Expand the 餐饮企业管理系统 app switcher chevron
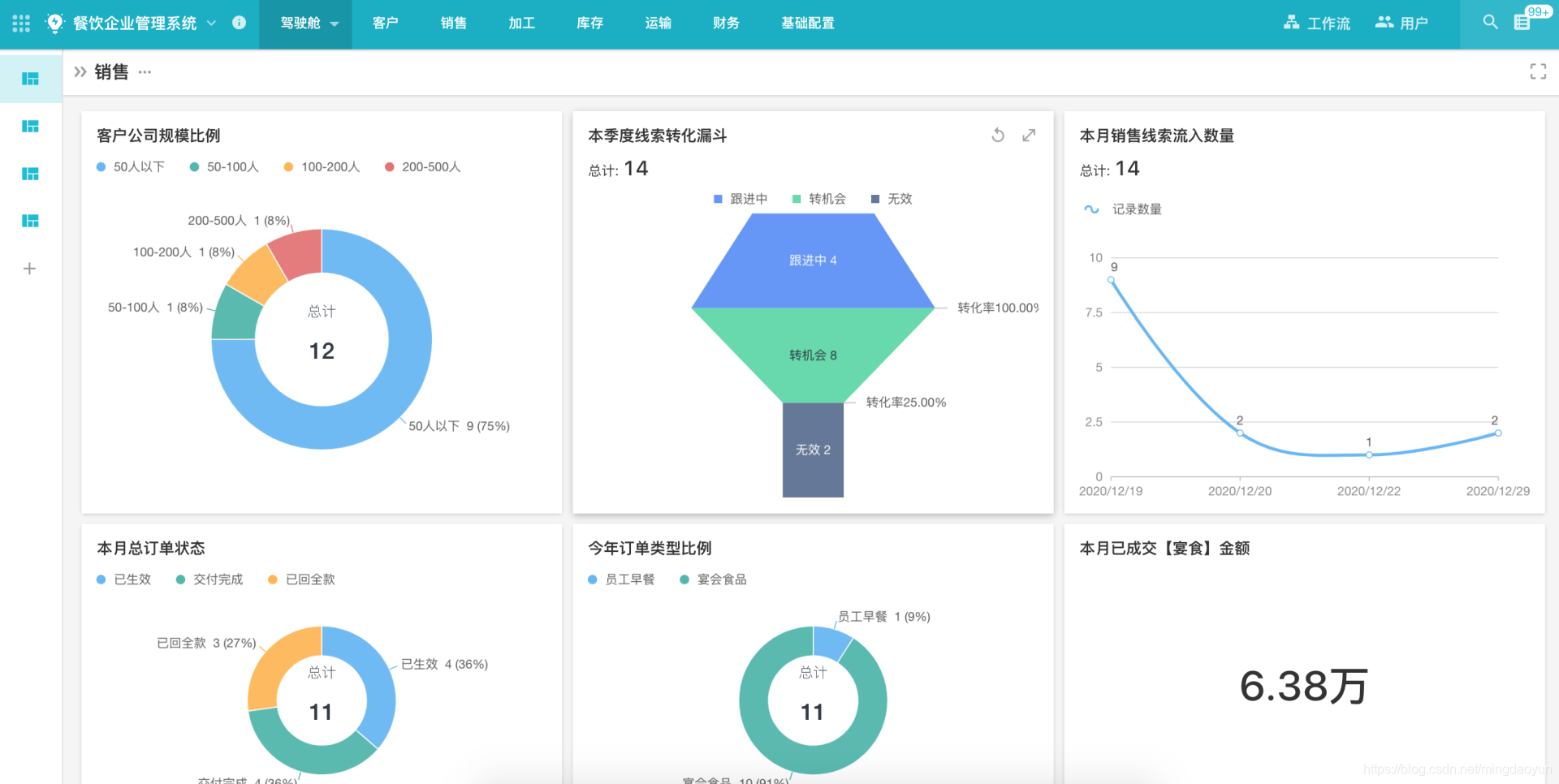This screenshot has width=1559, height=784. [211, 23]
